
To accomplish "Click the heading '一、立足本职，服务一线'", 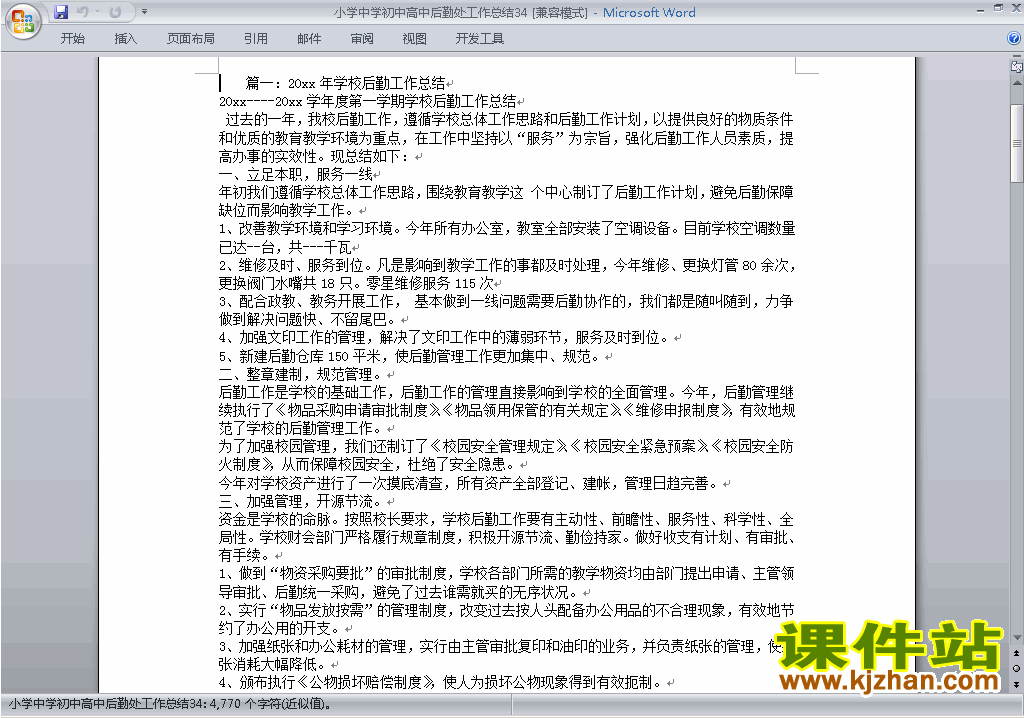I will [296, 174].
